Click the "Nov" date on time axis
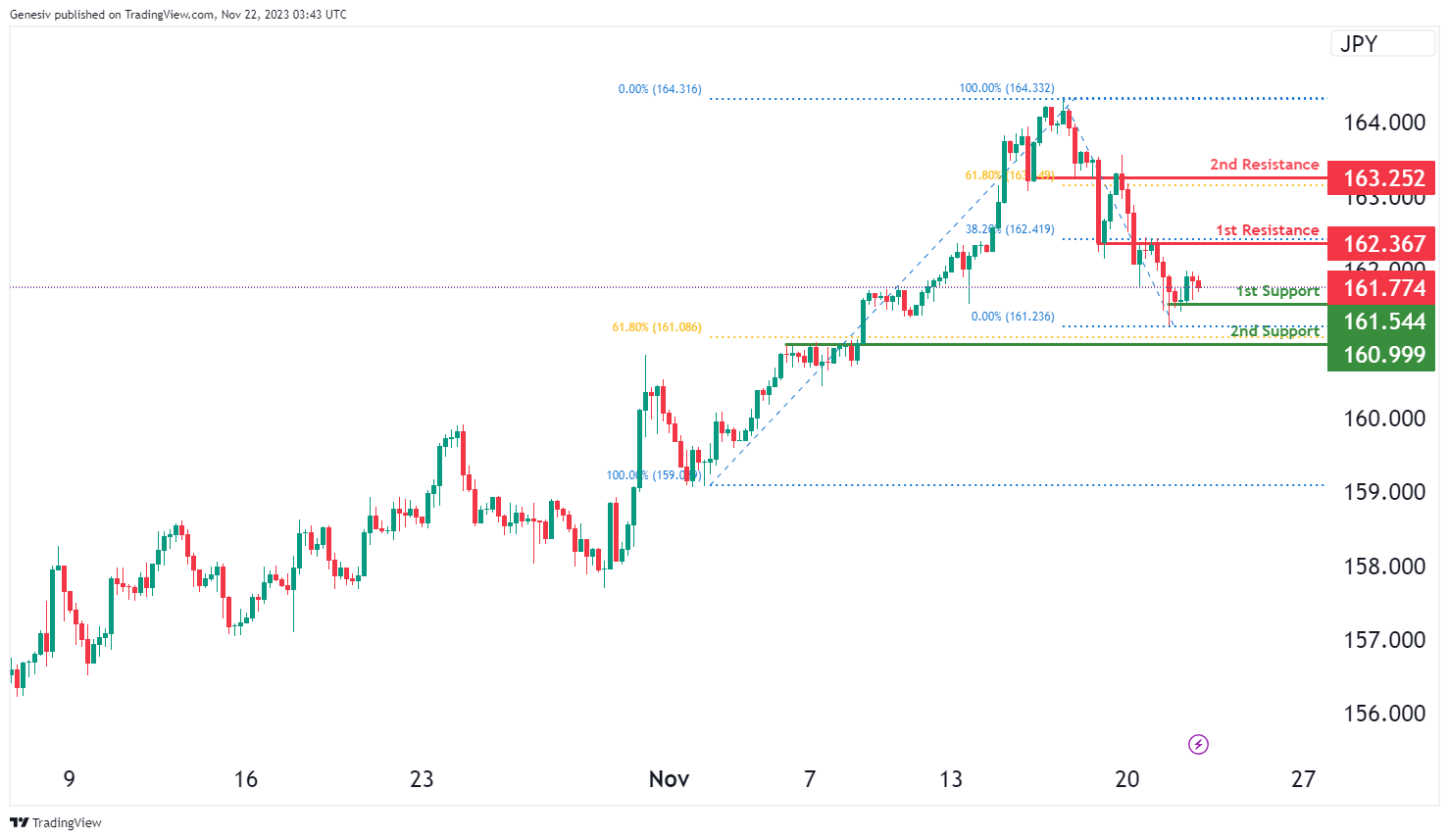The height and width of the screenshot is (840, 1449). pyautogui.click(x=669, y=779)
